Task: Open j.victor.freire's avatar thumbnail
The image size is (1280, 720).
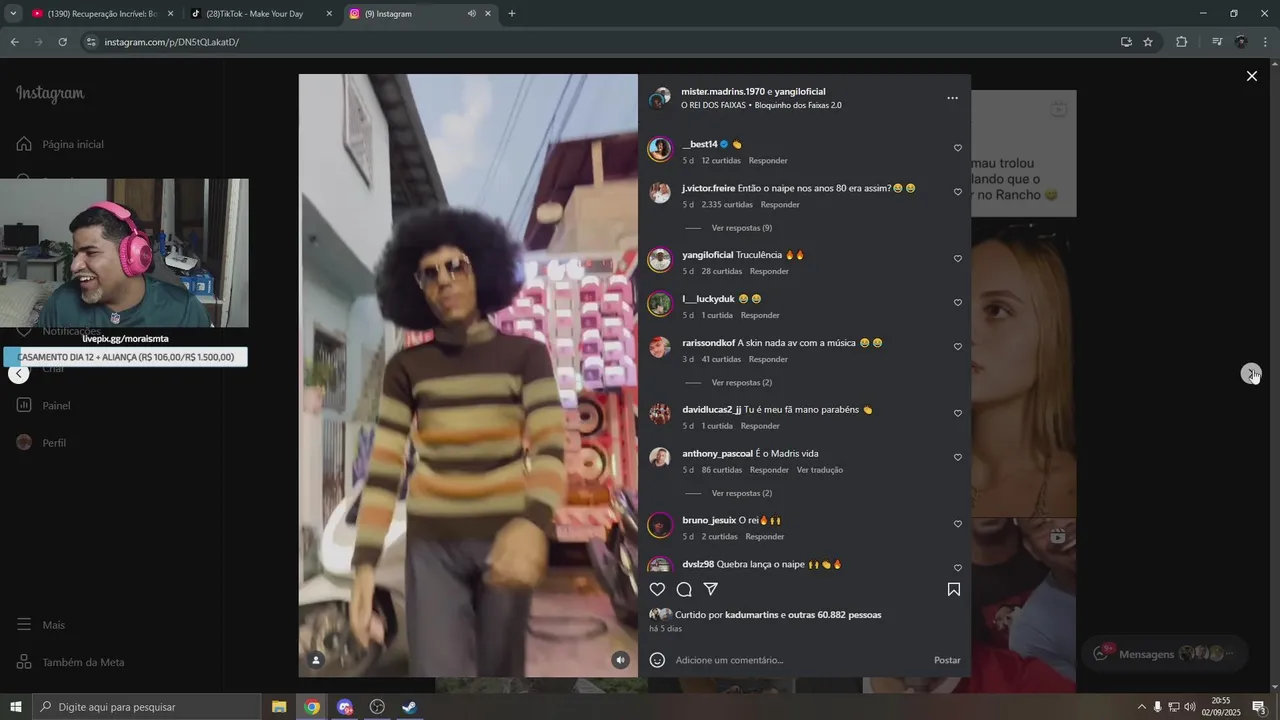Action: coord(660,193)
